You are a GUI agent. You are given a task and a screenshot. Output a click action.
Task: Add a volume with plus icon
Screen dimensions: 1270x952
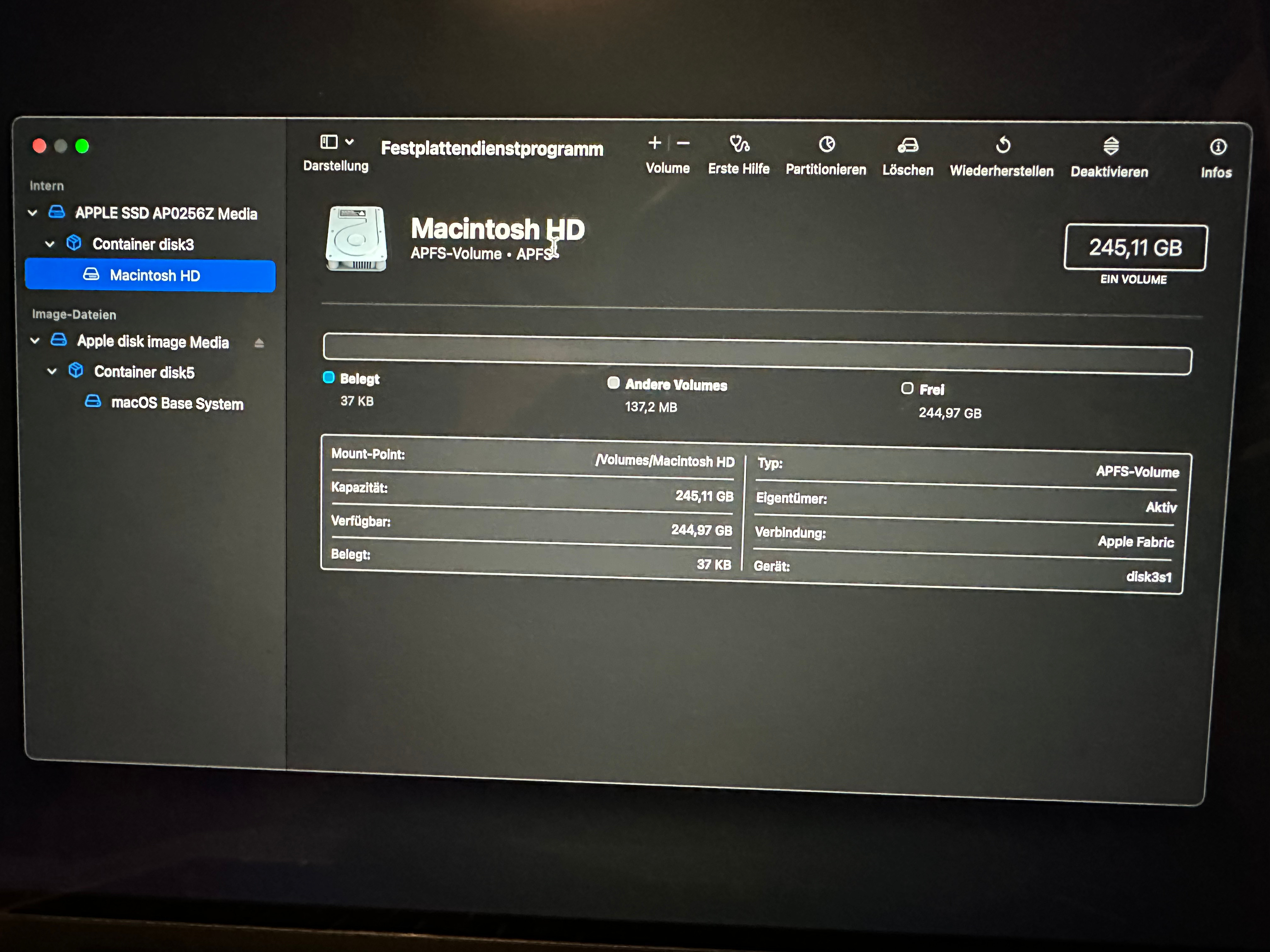(x=655, y=143)
